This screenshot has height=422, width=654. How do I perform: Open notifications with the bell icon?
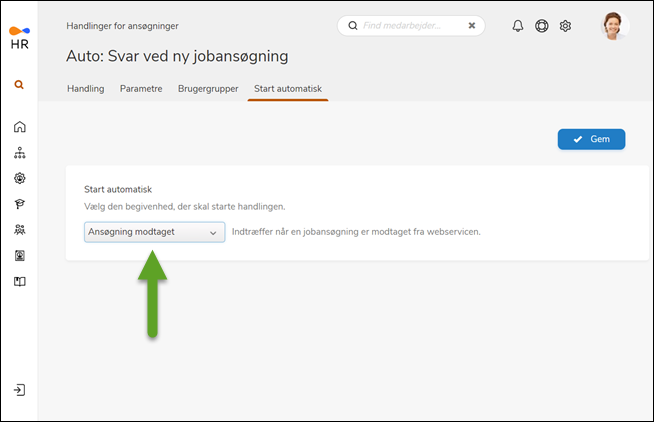pyautogui.click(x=518, y=26)
